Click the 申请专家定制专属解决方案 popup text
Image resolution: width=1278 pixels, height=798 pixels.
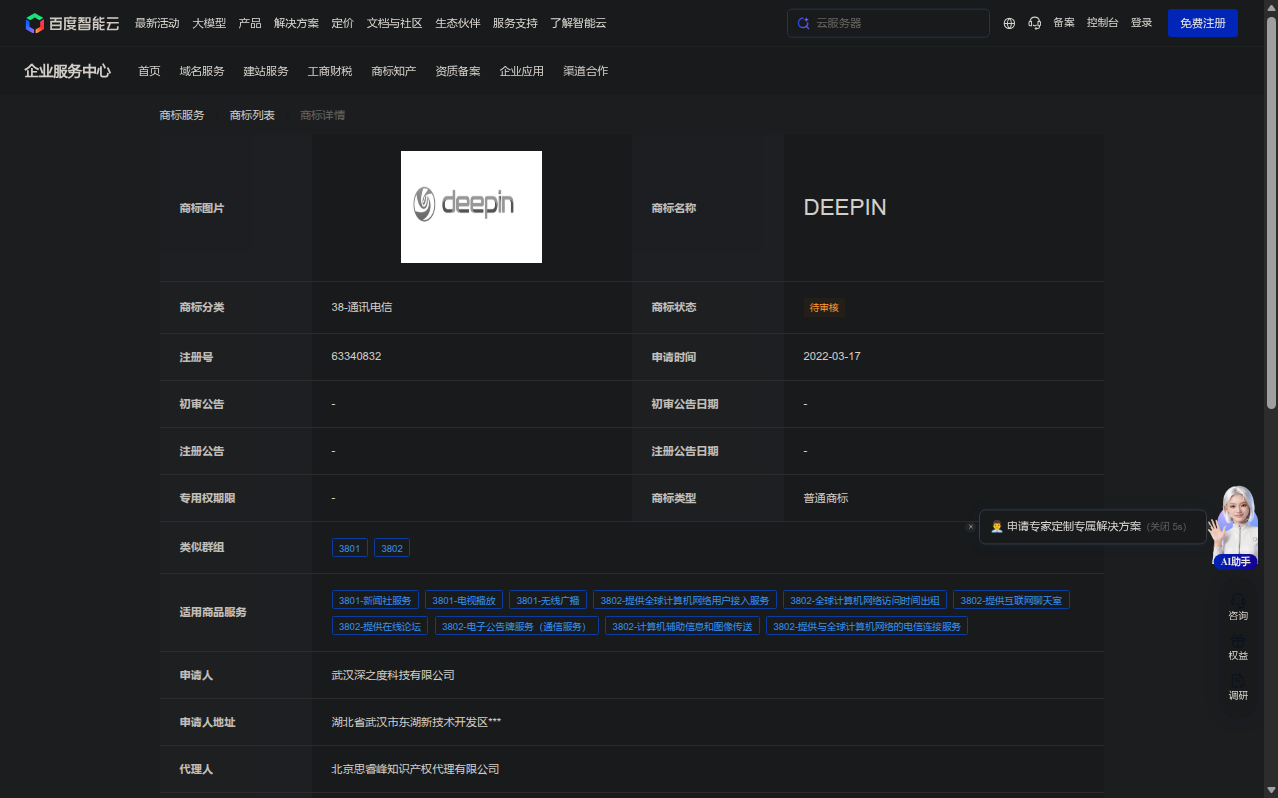(1074, 526)
